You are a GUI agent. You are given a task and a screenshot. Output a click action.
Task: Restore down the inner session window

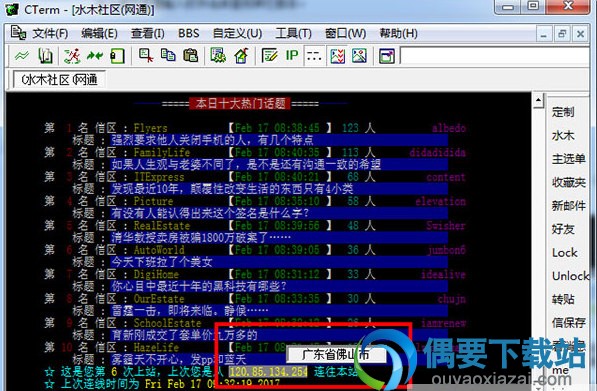click(562, 34)
